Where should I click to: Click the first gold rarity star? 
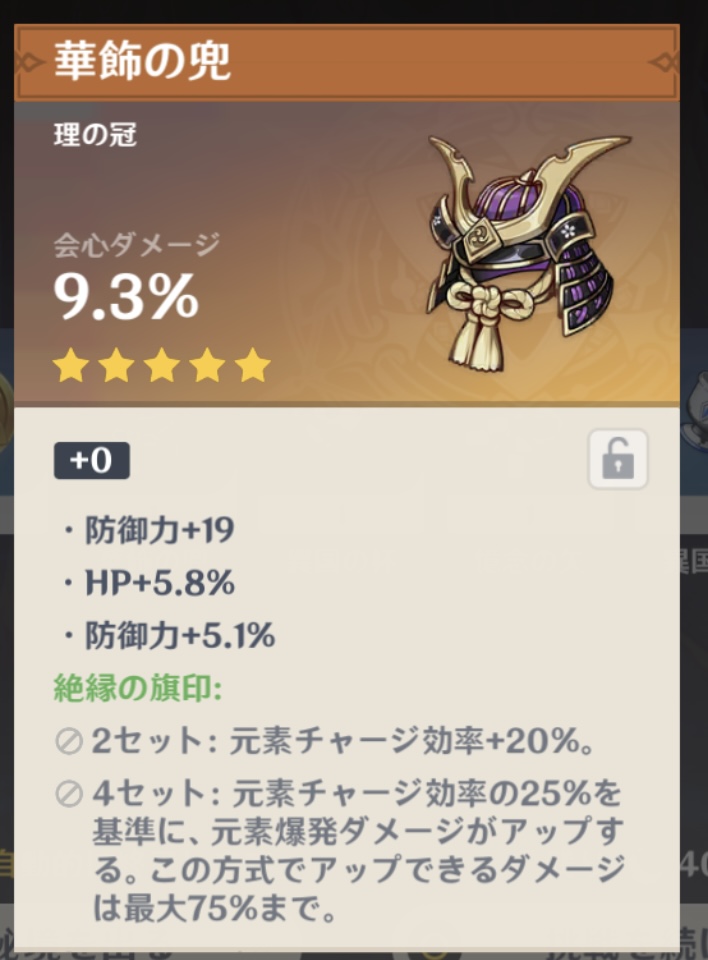[71, 365]
